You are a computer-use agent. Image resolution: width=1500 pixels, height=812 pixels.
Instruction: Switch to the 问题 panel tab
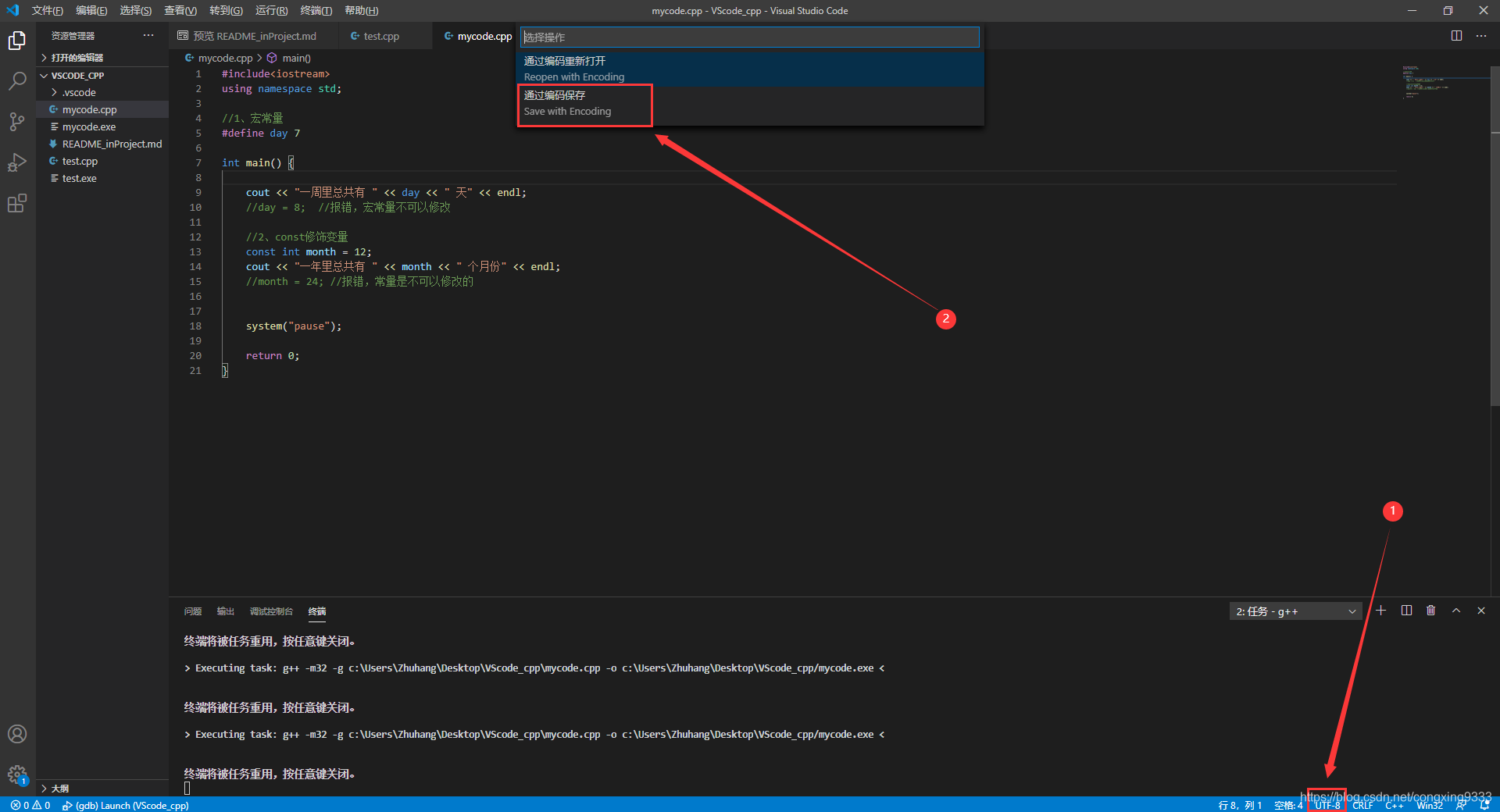tap(193, 611)
